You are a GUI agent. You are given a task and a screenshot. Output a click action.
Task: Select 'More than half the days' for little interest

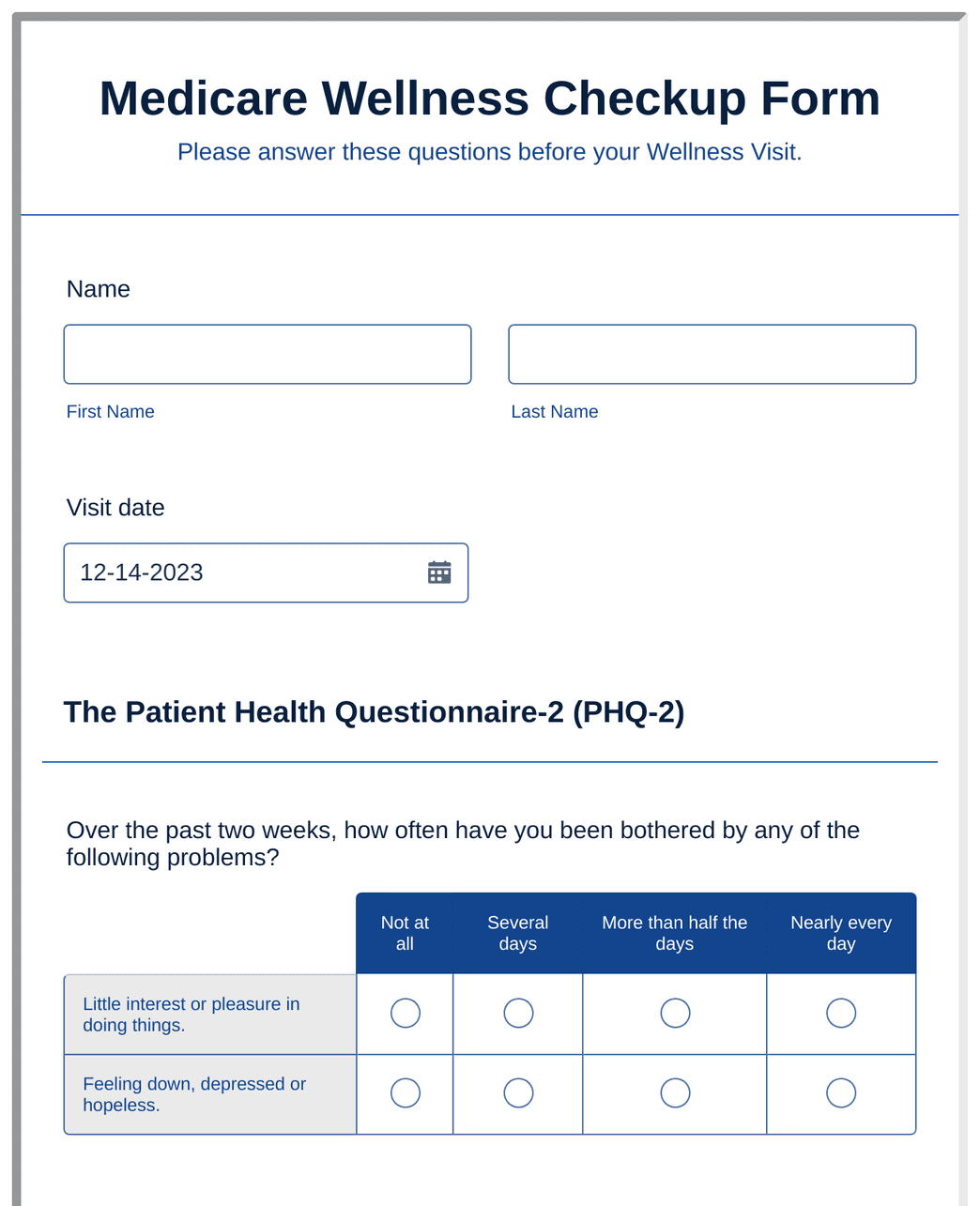(x=674, y=1013)
